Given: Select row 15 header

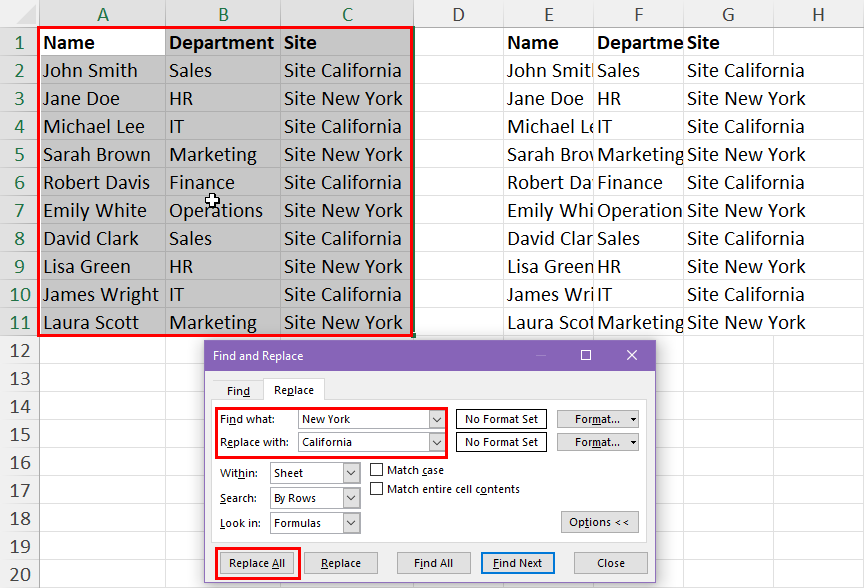Looking at the screenshot, I should (x=20, y=434).
